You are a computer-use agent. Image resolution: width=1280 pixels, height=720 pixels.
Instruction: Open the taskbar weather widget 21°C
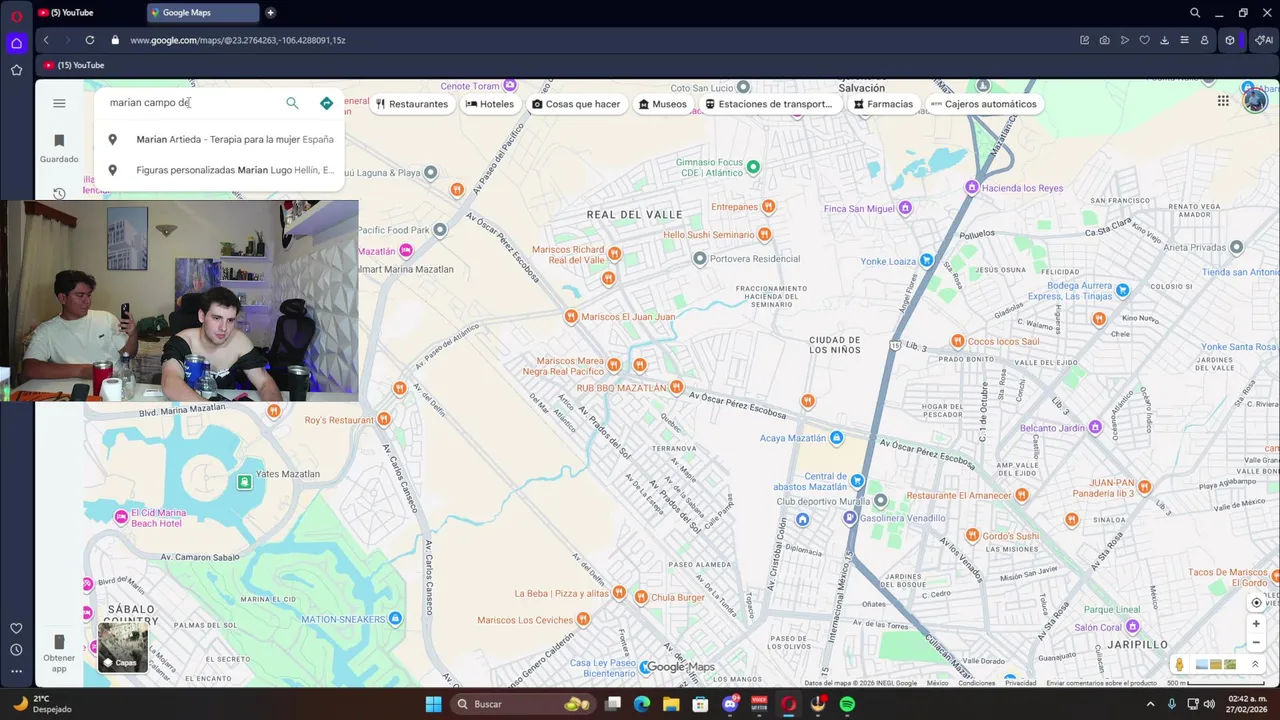[42, 704]
